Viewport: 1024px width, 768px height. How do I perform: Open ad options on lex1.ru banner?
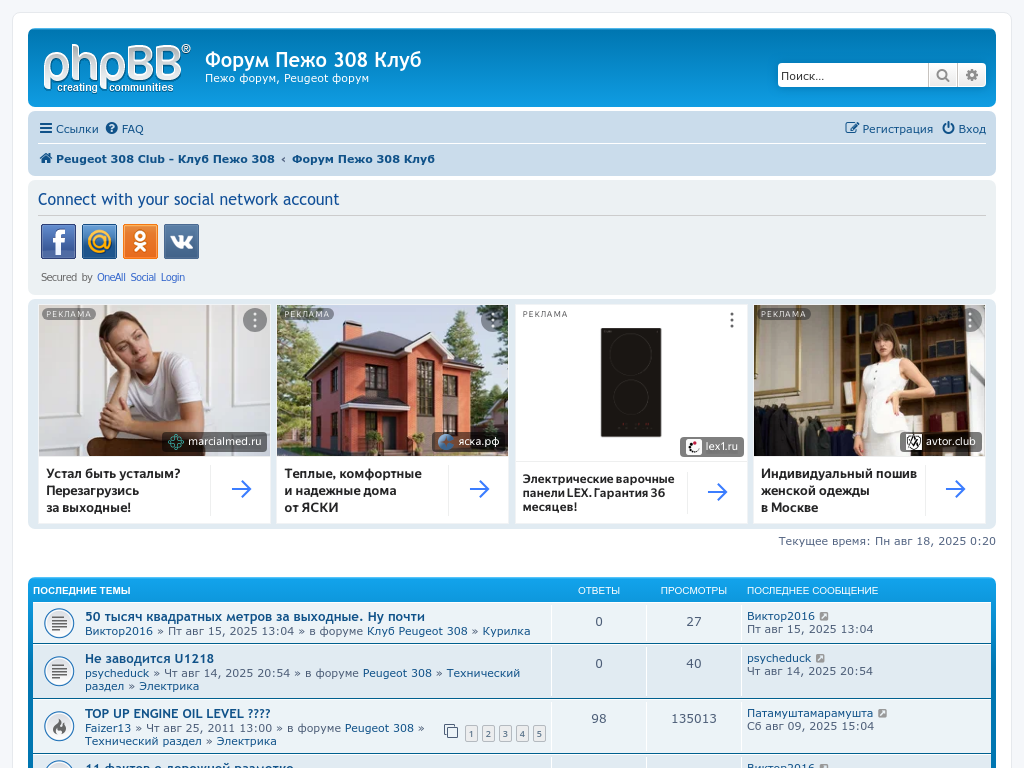[732, 320]
